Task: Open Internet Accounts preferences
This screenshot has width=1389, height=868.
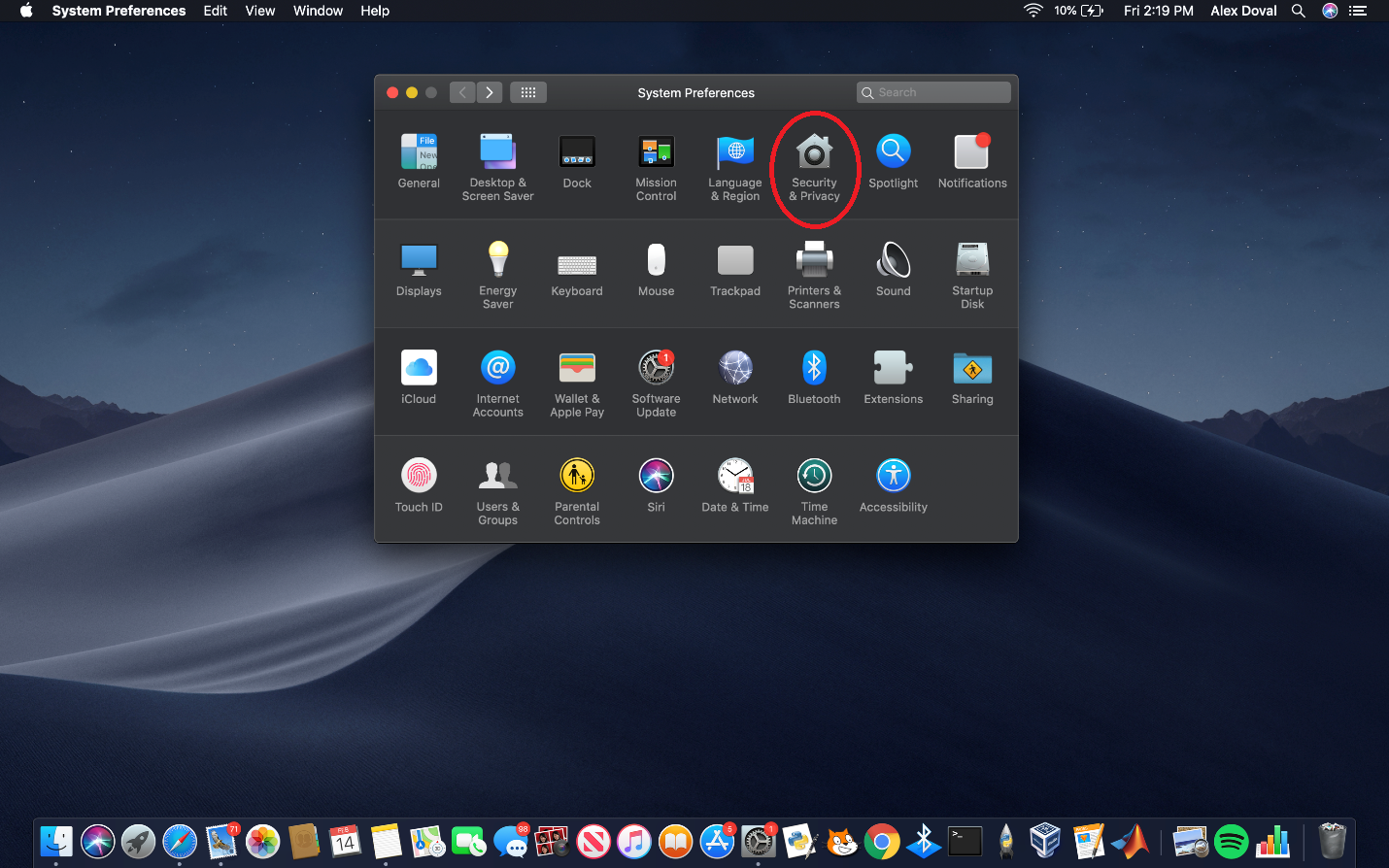Action: coord(498,383)
